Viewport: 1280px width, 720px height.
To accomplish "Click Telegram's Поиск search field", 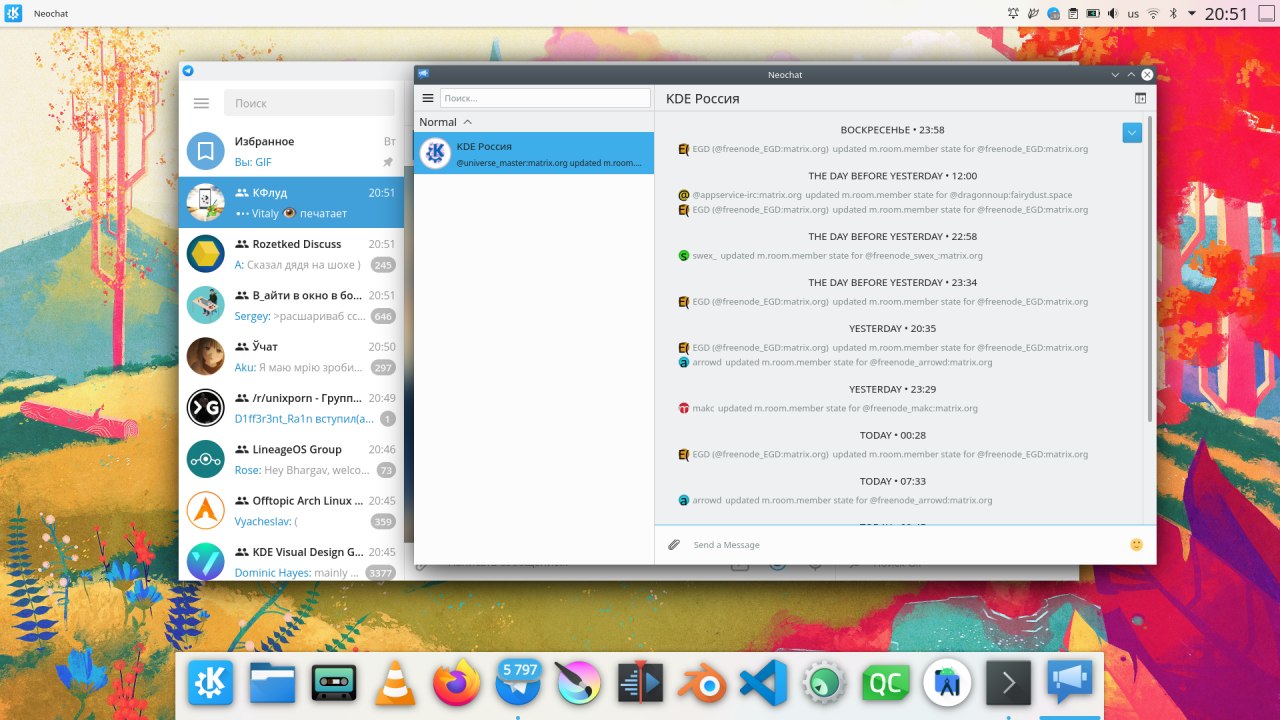I will (309, 103).
